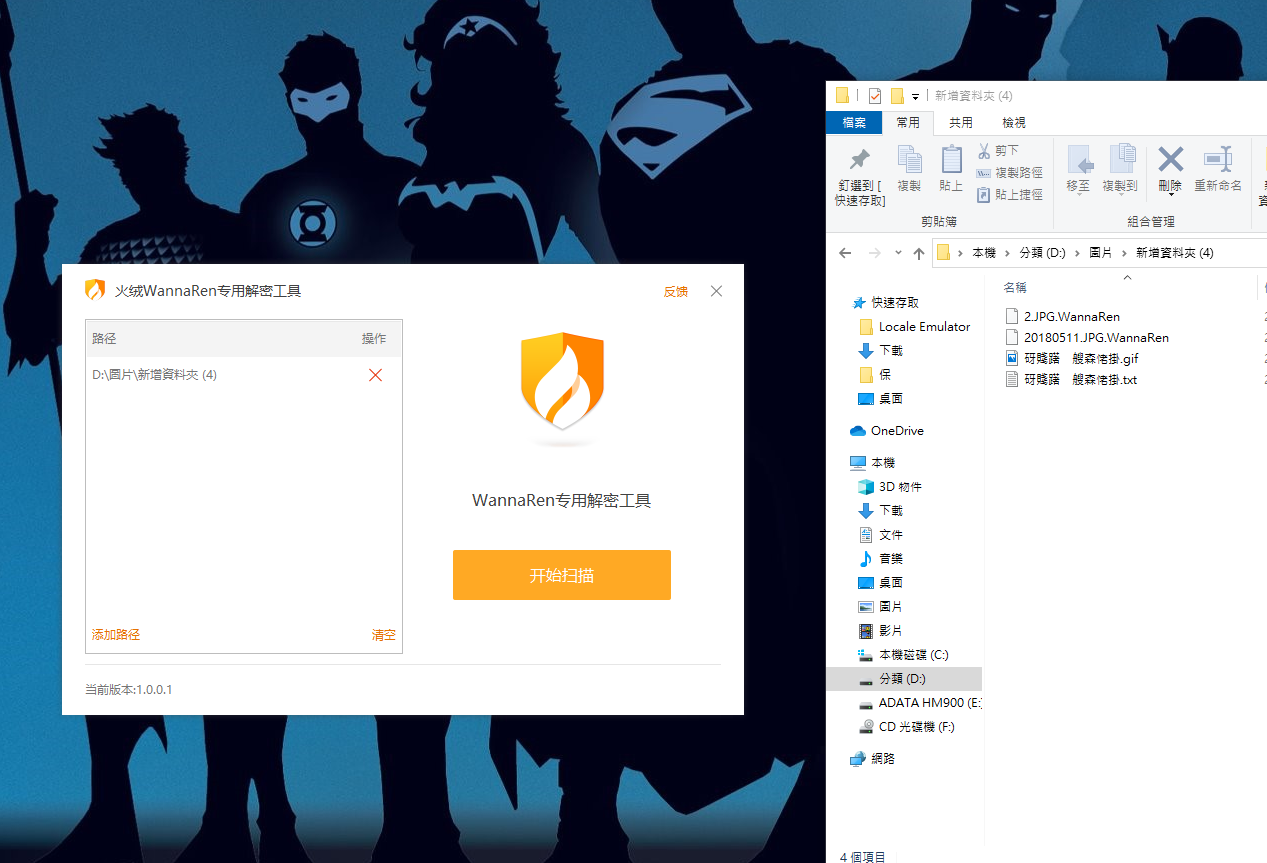
Task: Select the .gif file in the file list
Action: 1081,359
